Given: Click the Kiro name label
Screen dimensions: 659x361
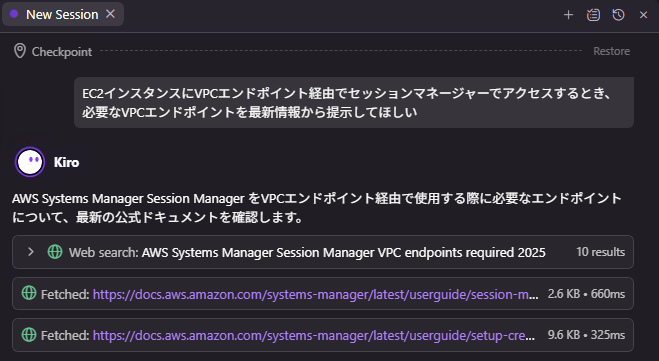Looking at the screenshot, I should pyautogui.click(x=66, y=162).
